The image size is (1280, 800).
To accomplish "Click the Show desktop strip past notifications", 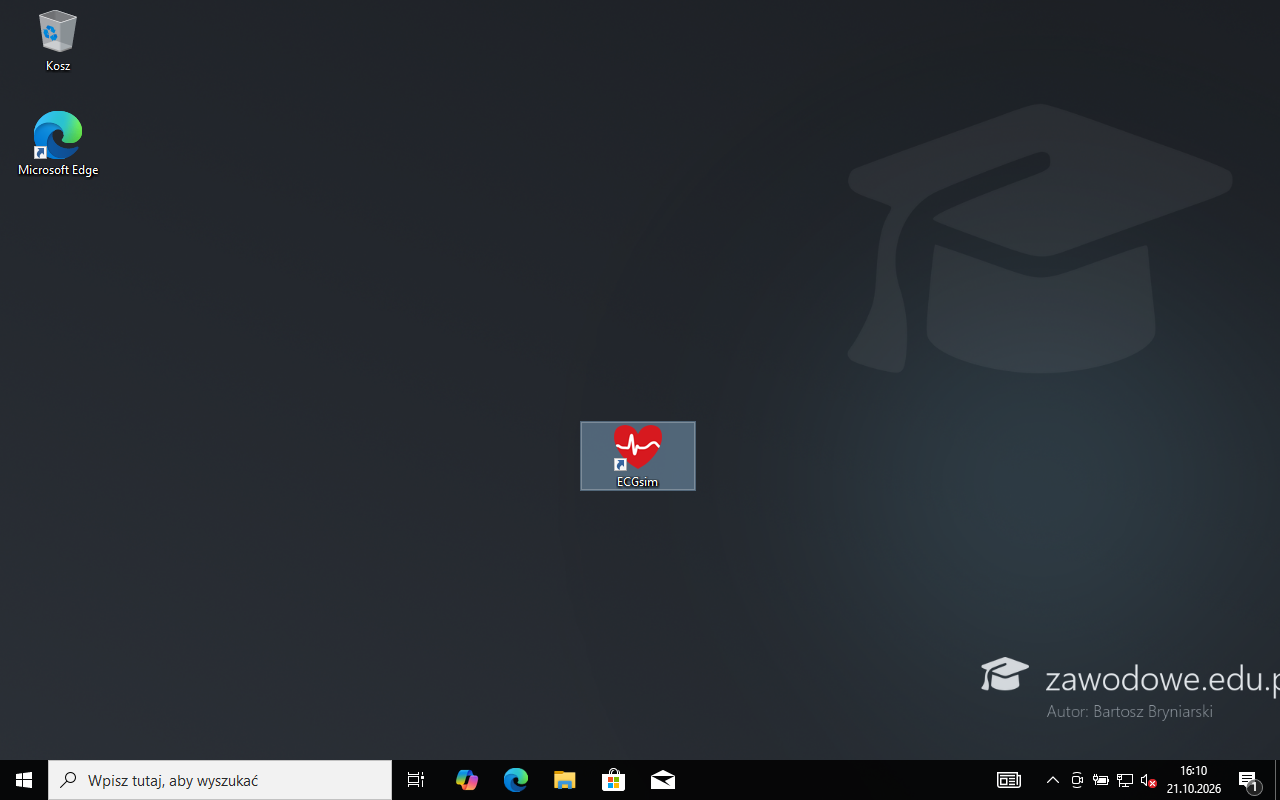I will pyautogui.click(x=1277, y=780).
